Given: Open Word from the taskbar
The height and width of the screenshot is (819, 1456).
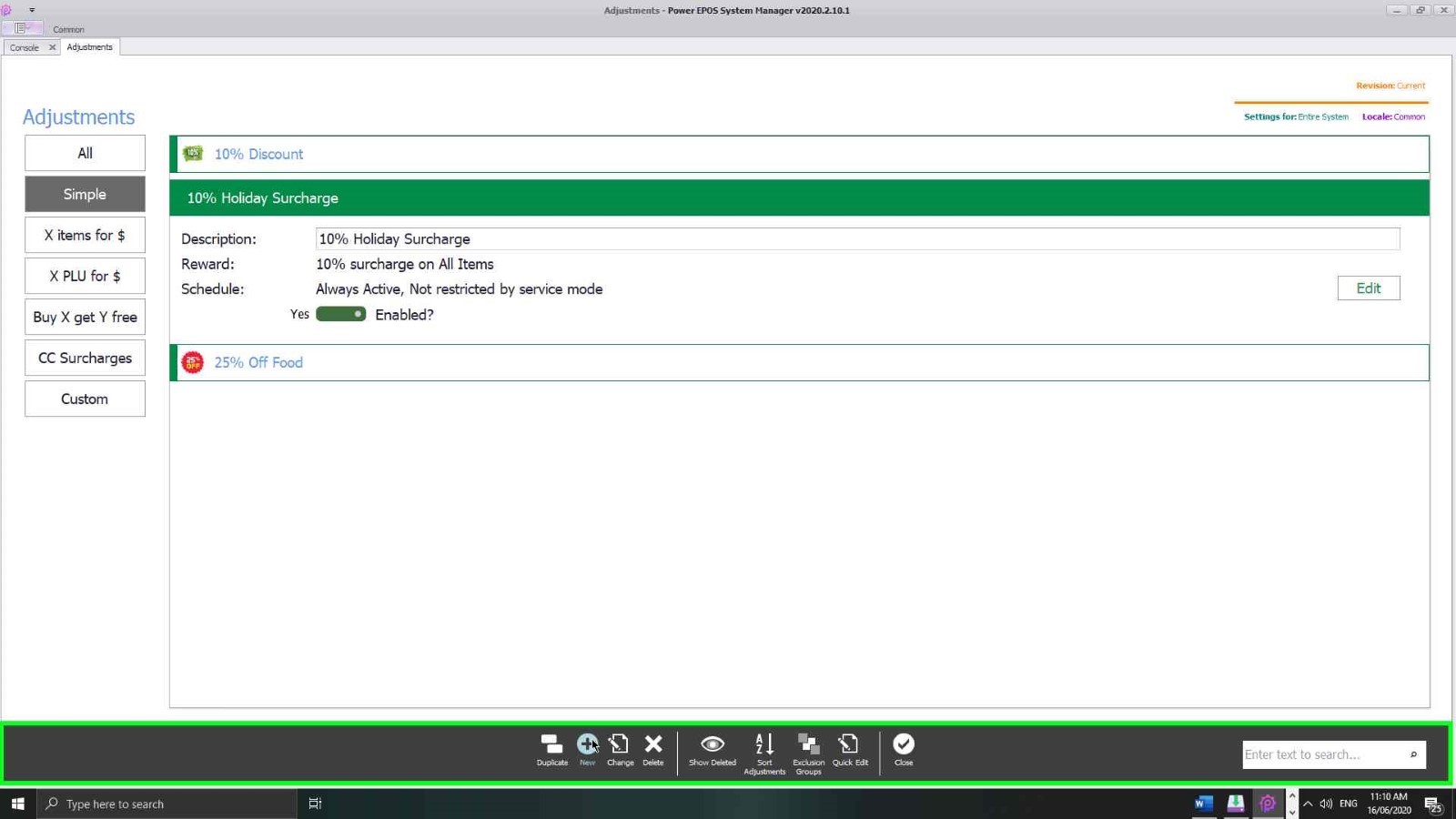Looking at the screenshot, I should point(1203,804).
